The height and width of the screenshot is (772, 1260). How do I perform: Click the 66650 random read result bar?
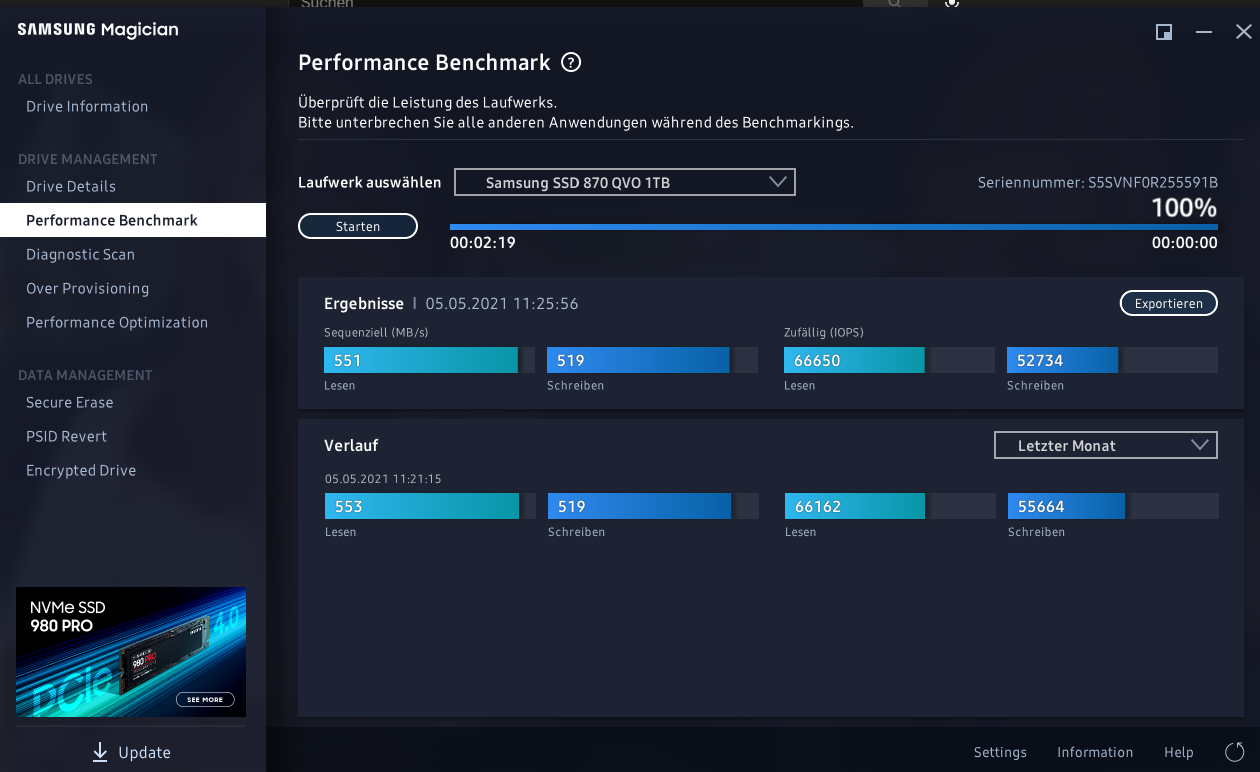[x=889, y=360]
